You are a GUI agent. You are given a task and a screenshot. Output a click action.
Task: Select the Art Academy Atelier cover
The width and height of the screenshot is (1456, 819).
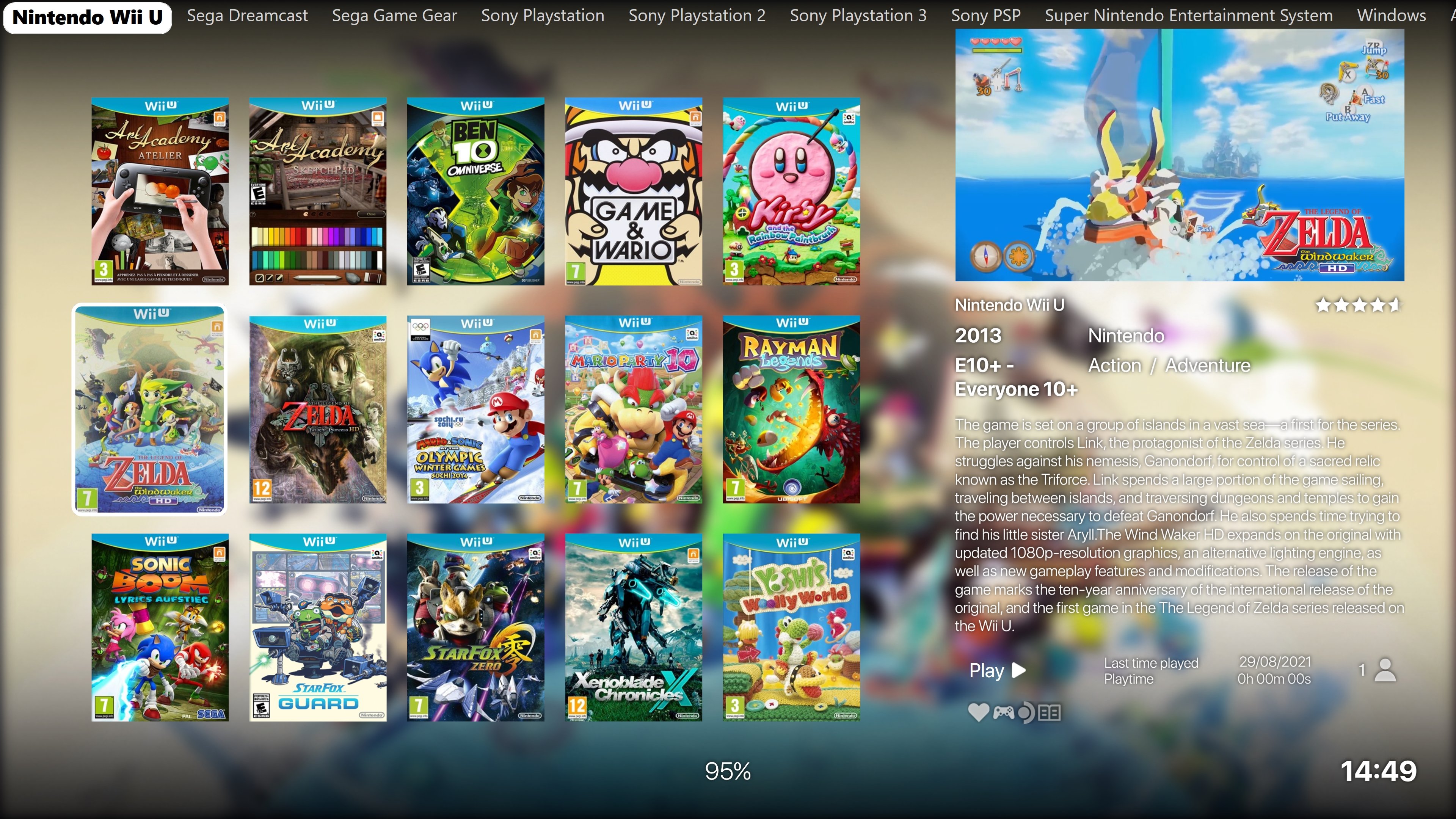(x=160, y=191)
